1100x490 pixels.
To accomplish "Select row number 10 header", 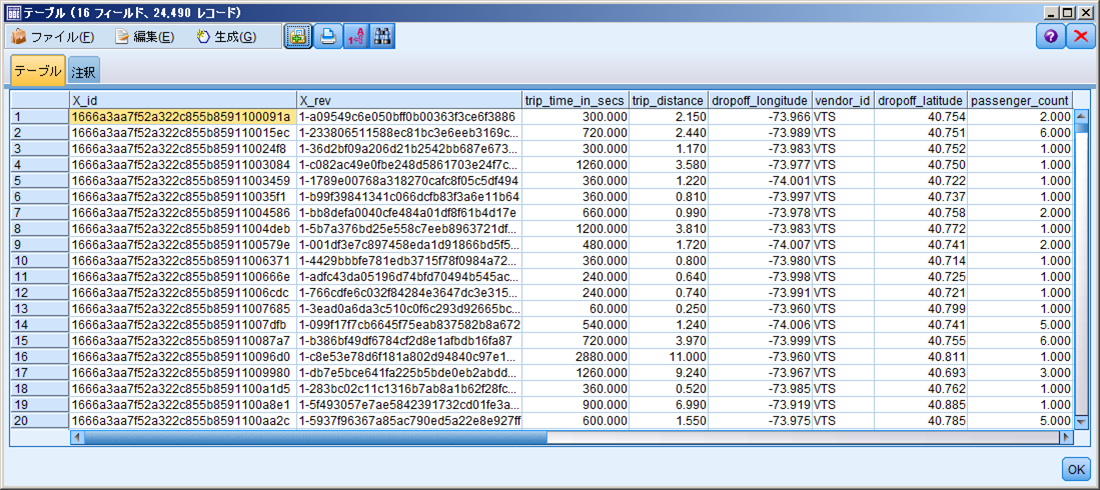I will [x=40, y=260].
